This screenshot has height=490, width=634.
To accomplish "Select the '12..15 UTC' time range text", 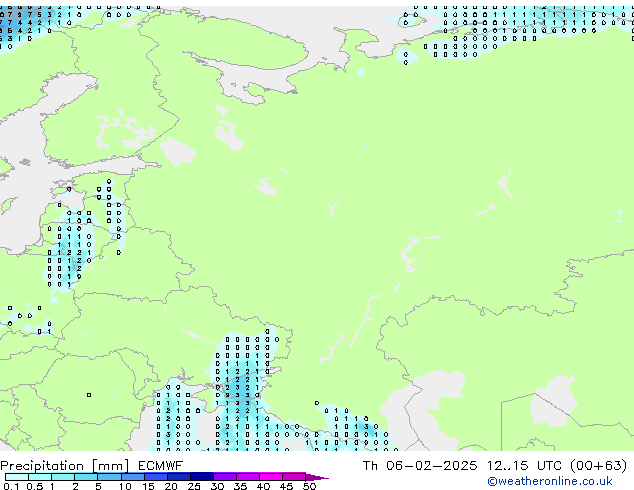I will pyautogui.click(x=524, y=466).
